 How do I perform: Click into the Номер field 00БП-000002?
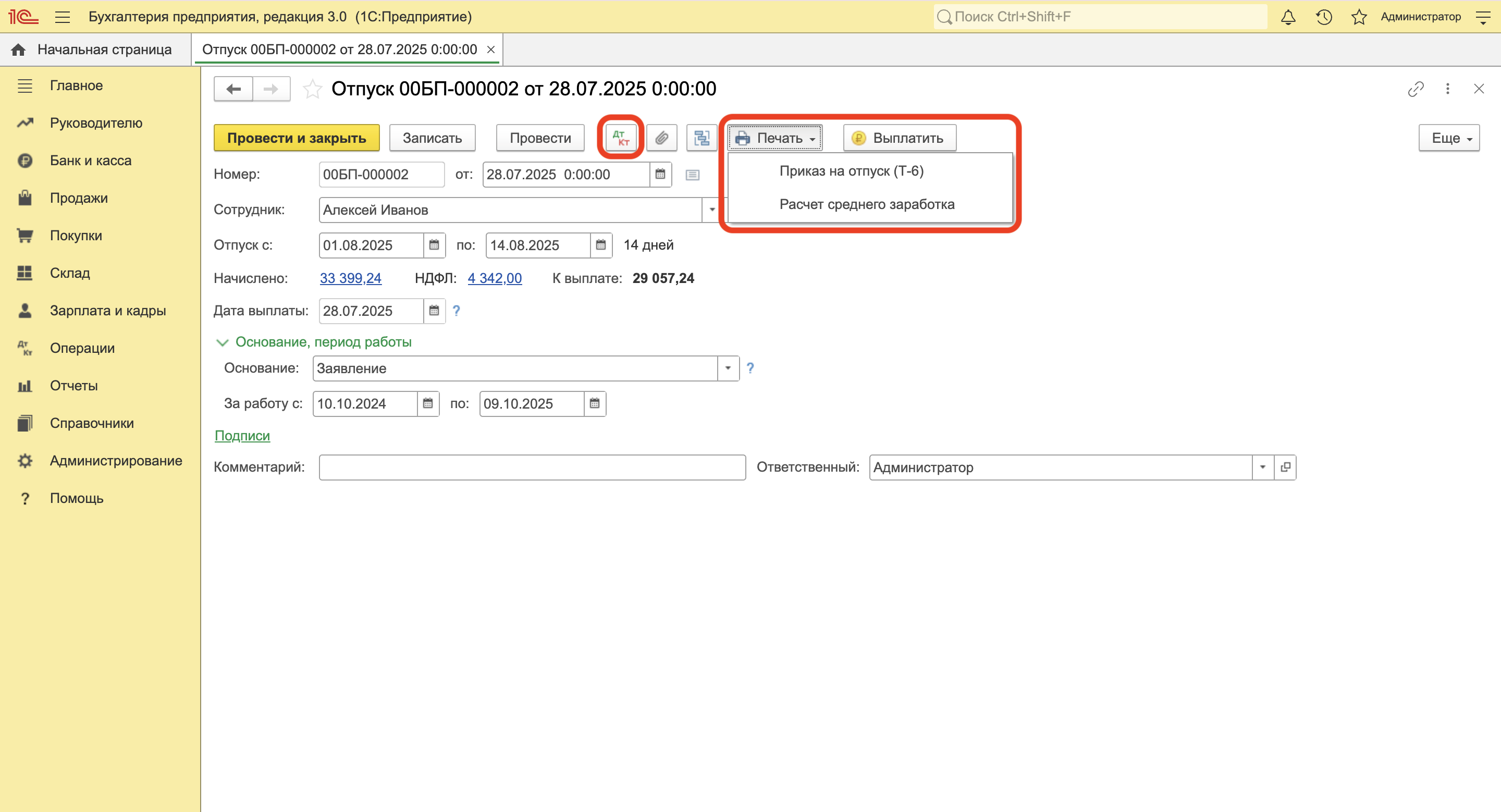(382, 174)
